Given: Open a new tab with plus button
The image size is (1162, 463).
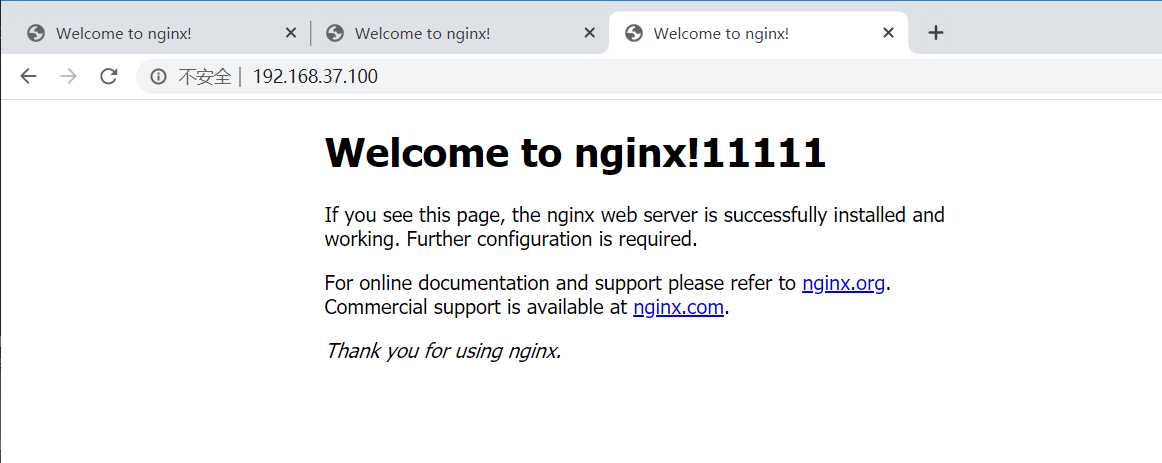Looking at the screenshot, I should [936, 33].
